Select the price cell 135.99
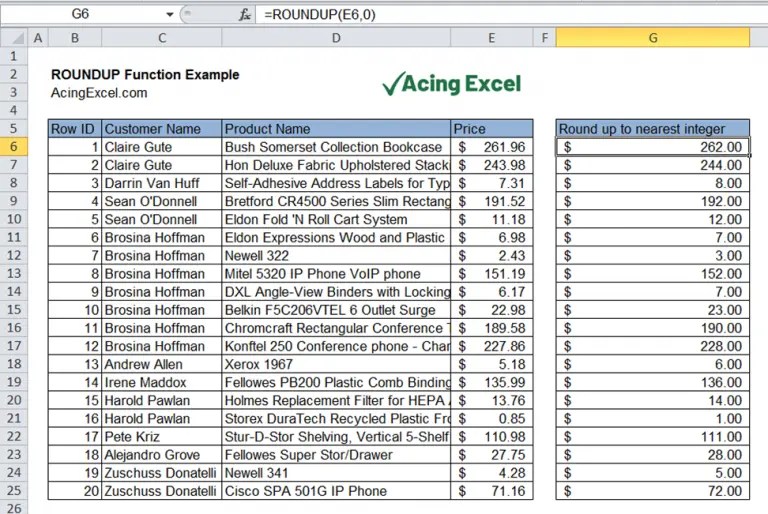Image resolution: width=768 pixels, height=514 pixels. click(x=491, y=382)
